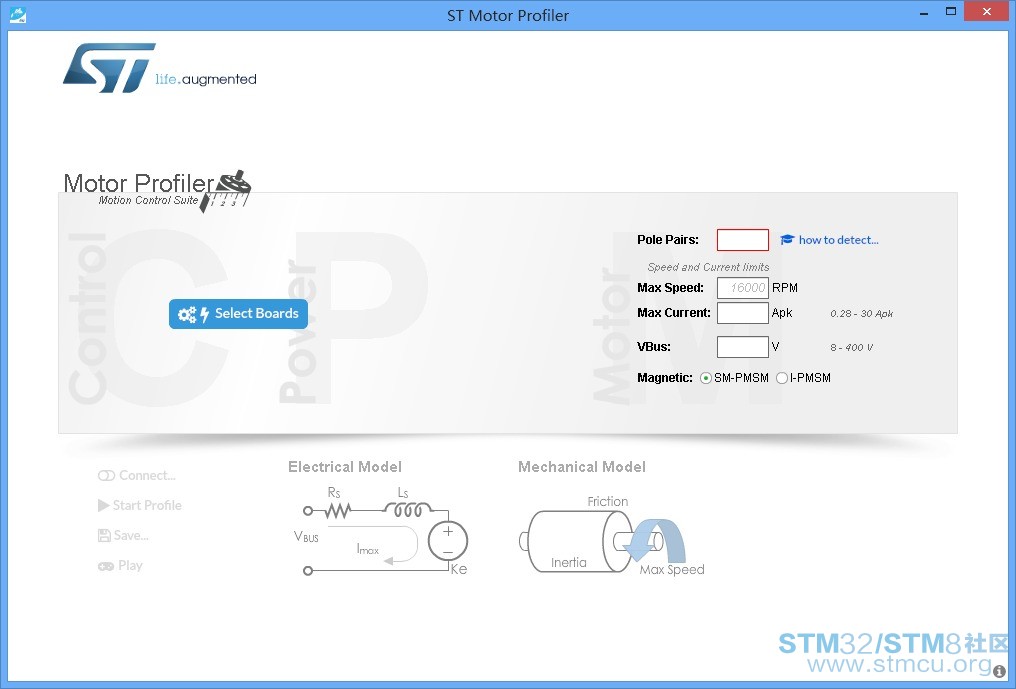
Task: Click the 'Speed and Current limits' text
Action: coord(708,267)
